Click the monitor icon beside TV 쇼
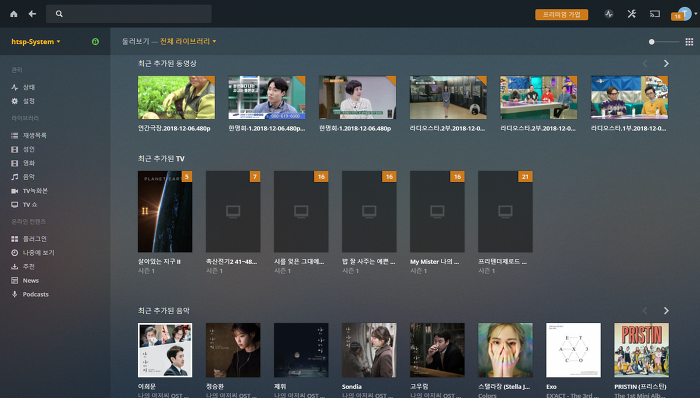 coord(15,204)
